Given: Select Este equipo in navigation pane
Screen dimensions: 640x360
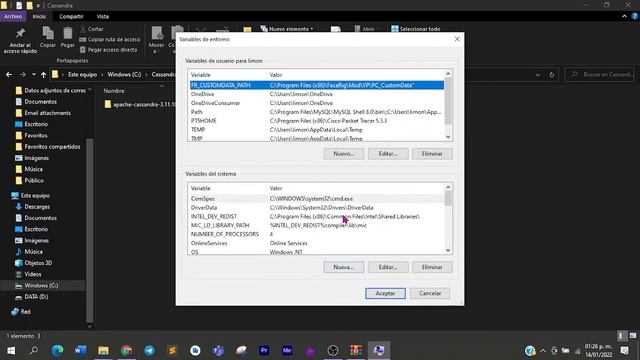Looking at the screenshot, I should [35, 196].
